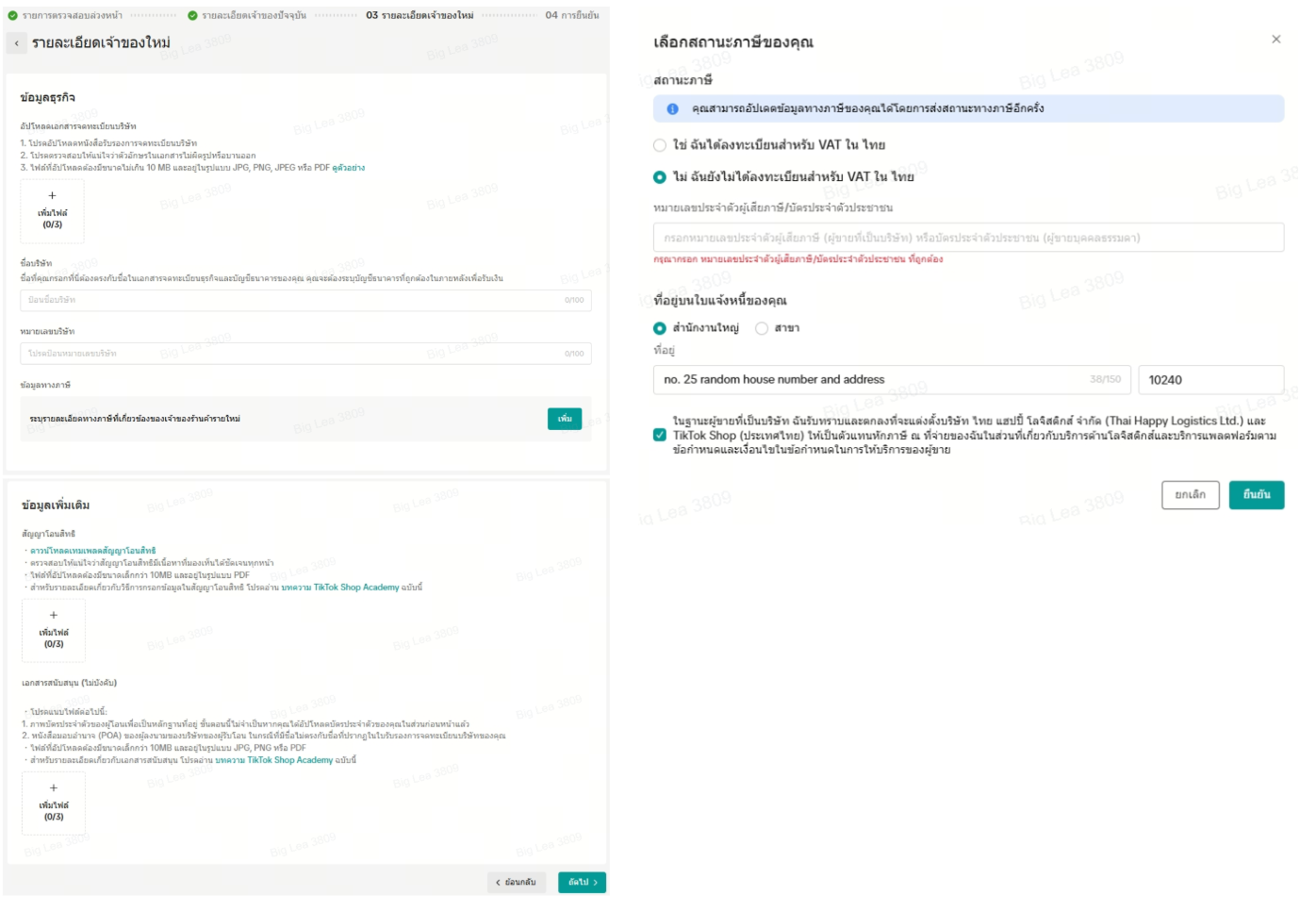This screenshot has width=1316, height=911.
Task: Uncheck the Thai Happy Logistics agreement checkbox
Action: point(660,436)
